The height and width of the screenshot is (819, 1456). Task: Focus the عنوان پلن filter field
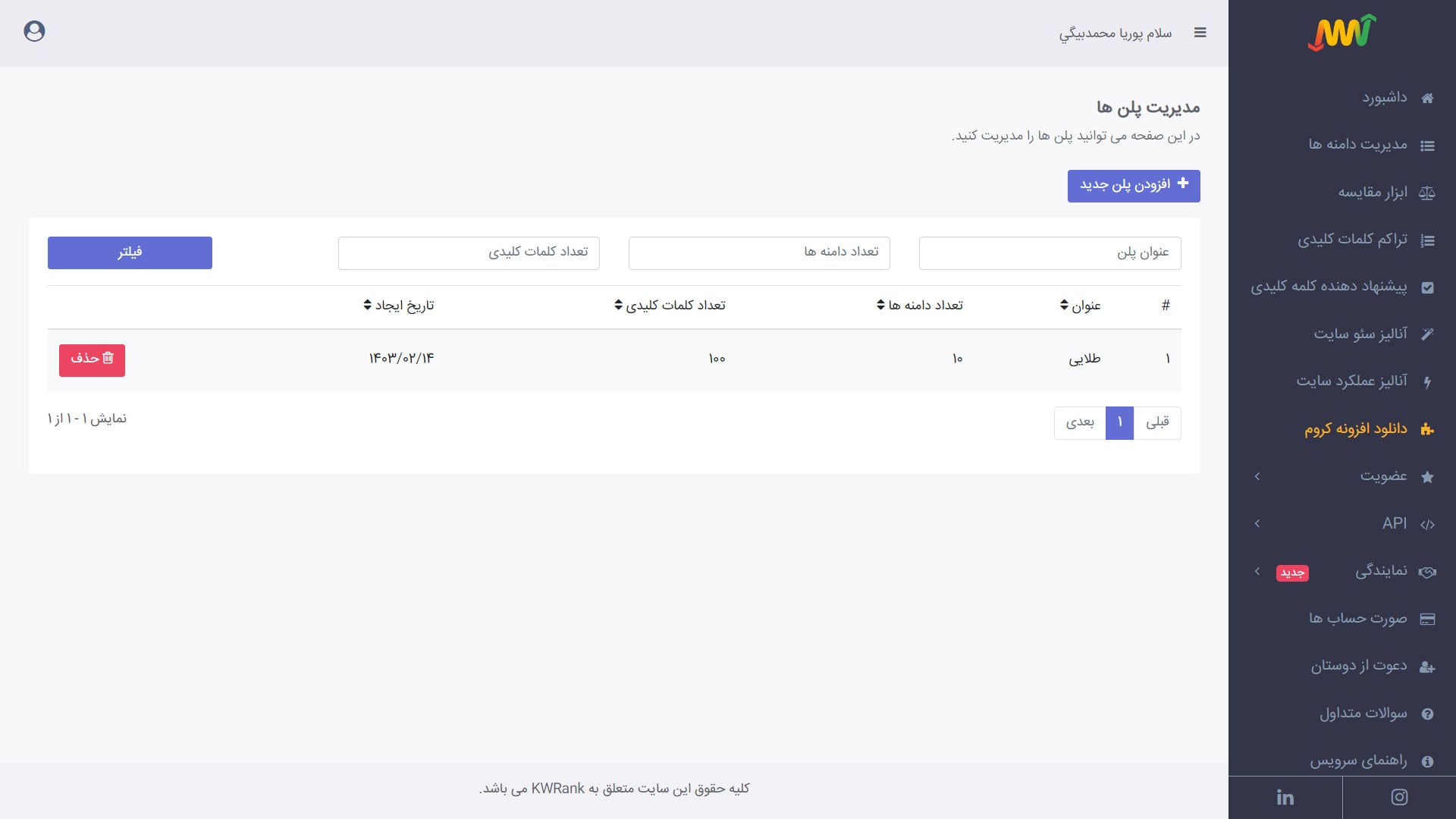1050,253
